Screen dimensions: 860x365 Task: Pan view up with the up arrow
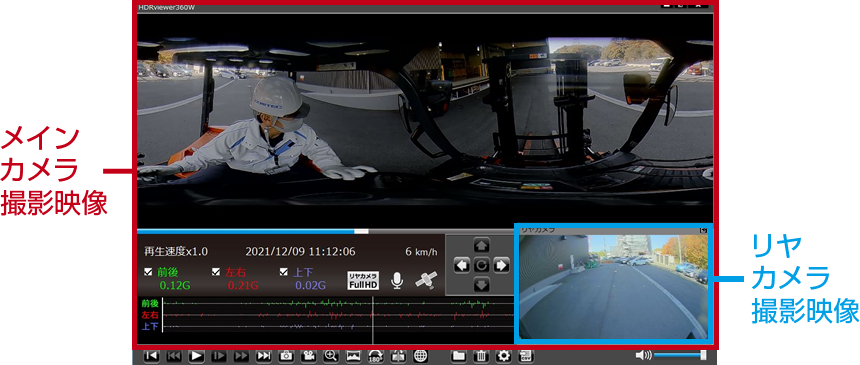481,245
